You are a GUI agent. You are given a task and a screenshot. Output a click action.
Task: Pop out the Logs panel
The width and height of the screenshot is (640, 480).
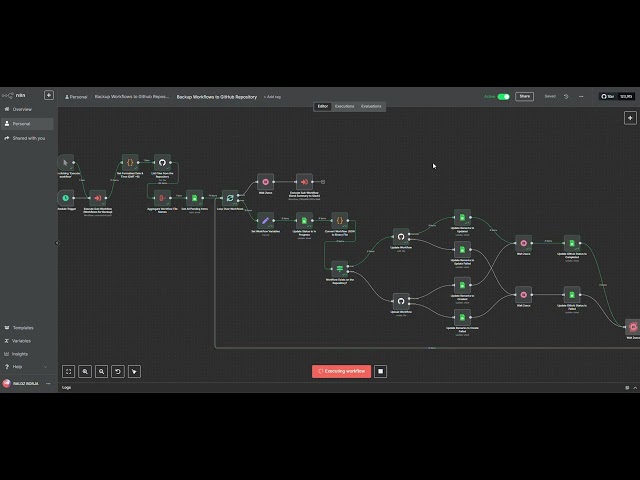627,388
